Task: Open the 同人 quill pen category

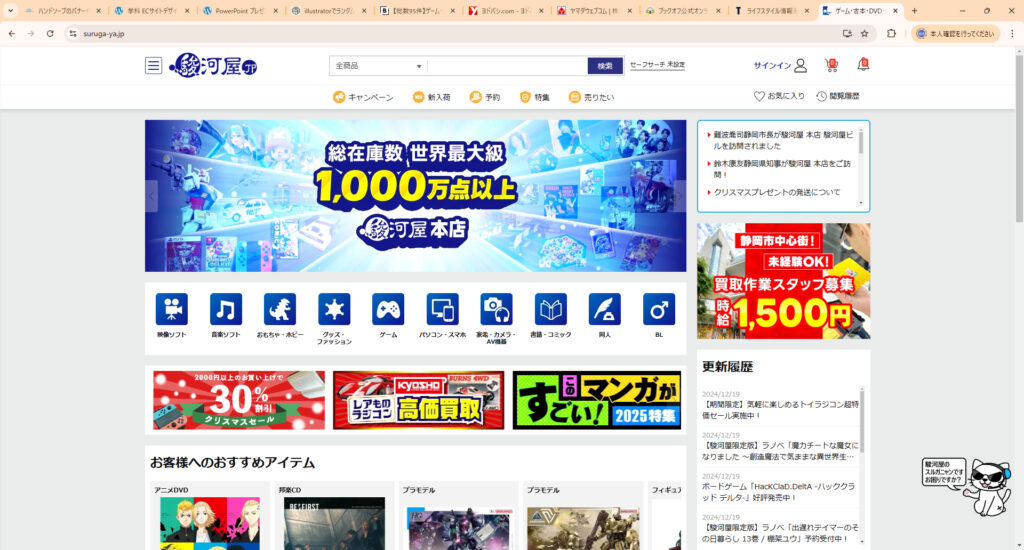Action: coord(604,309)
